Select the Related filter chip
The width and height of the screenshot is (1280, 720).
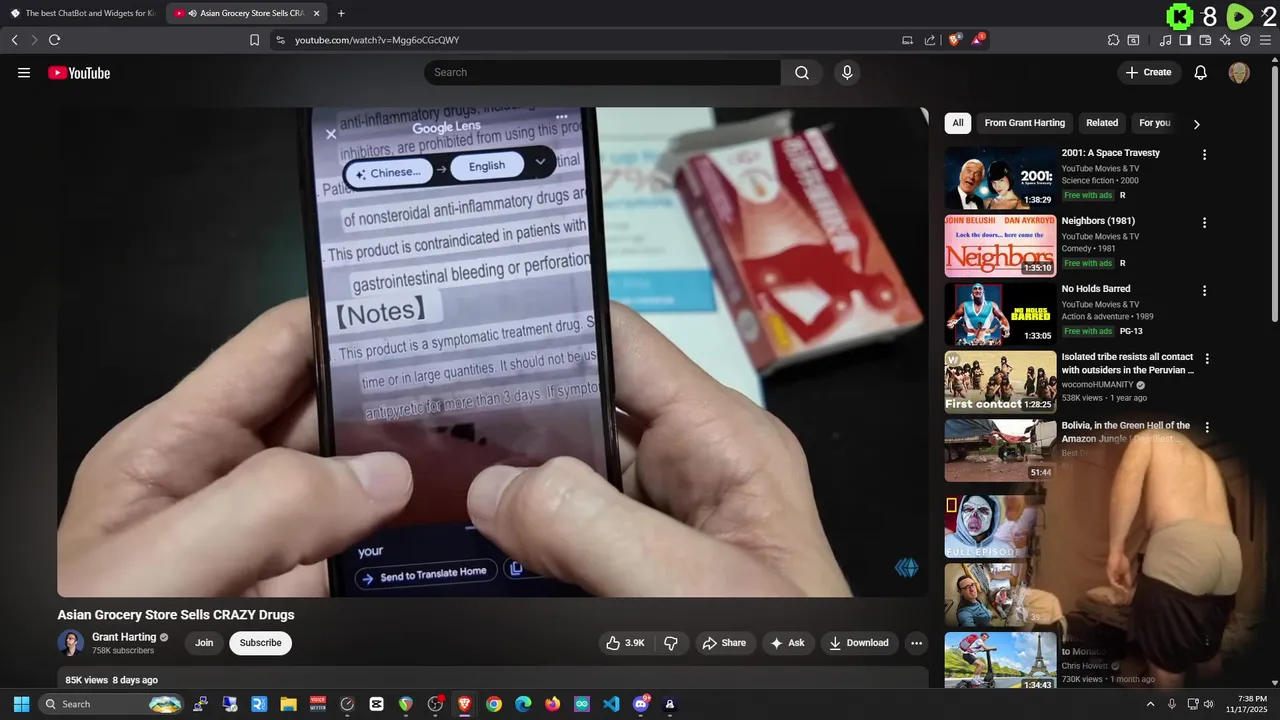click(x=1102, y=123)
